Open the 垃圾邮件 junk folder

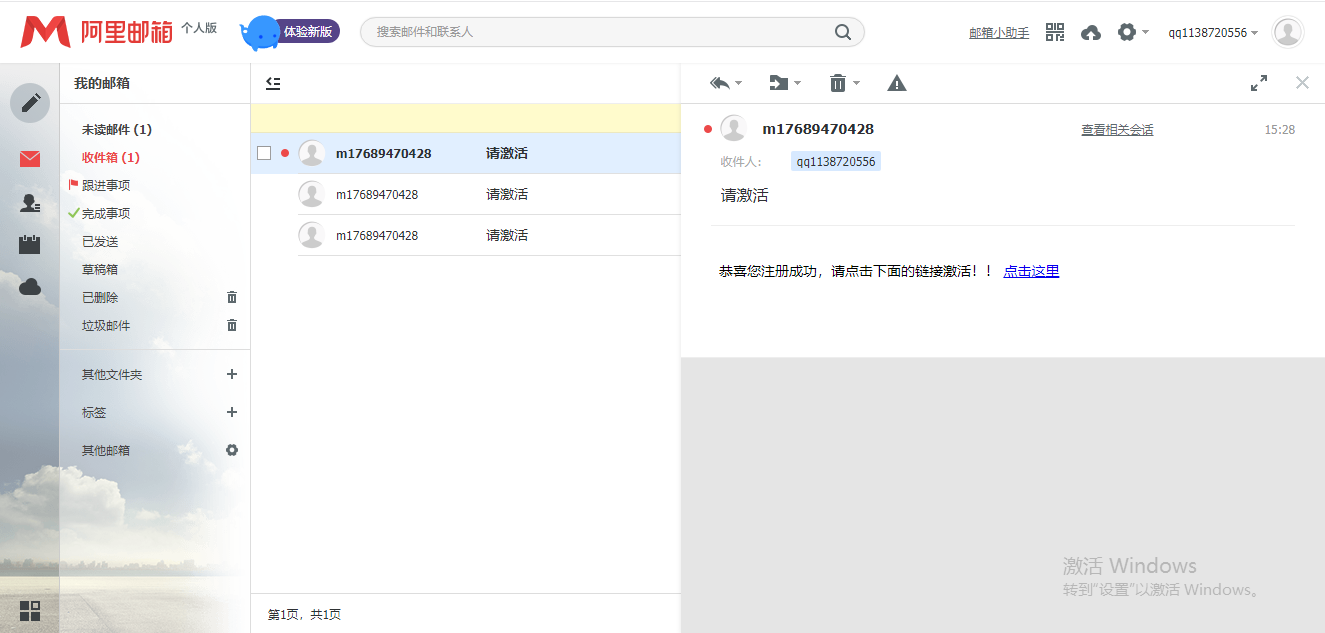tap(106, 326)
